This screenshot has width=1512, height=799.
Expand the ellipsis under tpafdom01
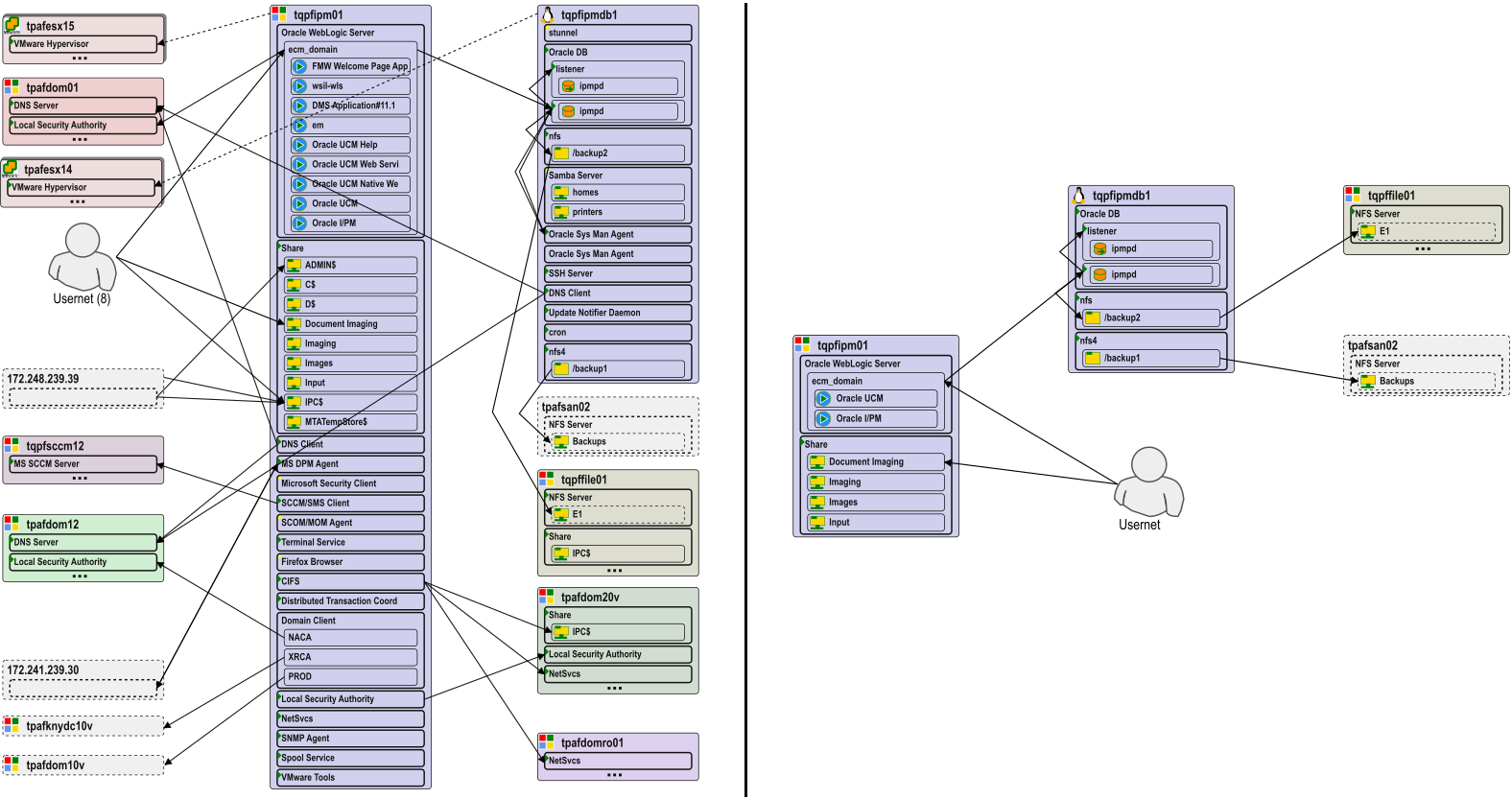pos(80,140)
